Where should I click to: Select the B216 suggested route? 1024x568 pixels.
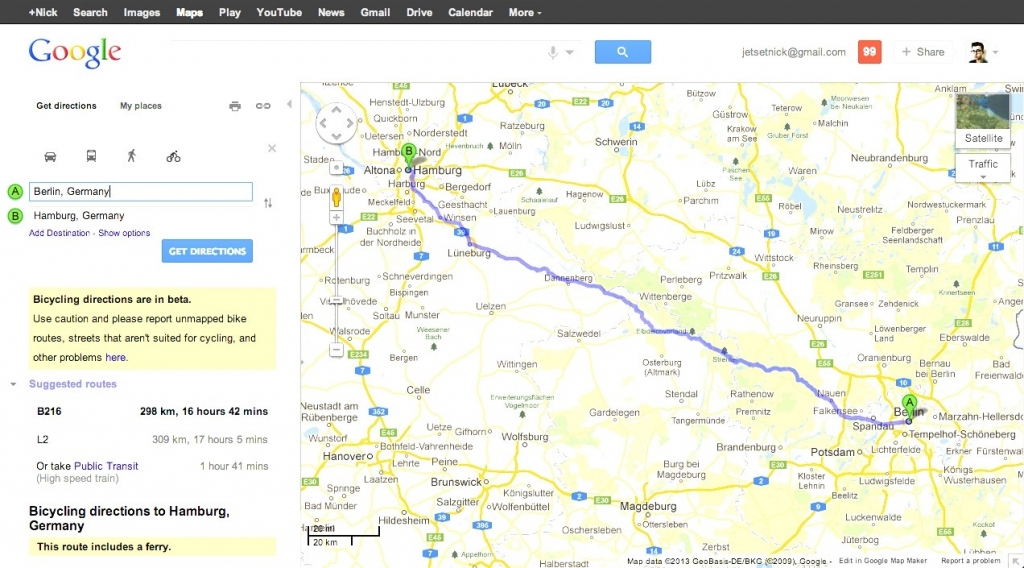(150, 411)
